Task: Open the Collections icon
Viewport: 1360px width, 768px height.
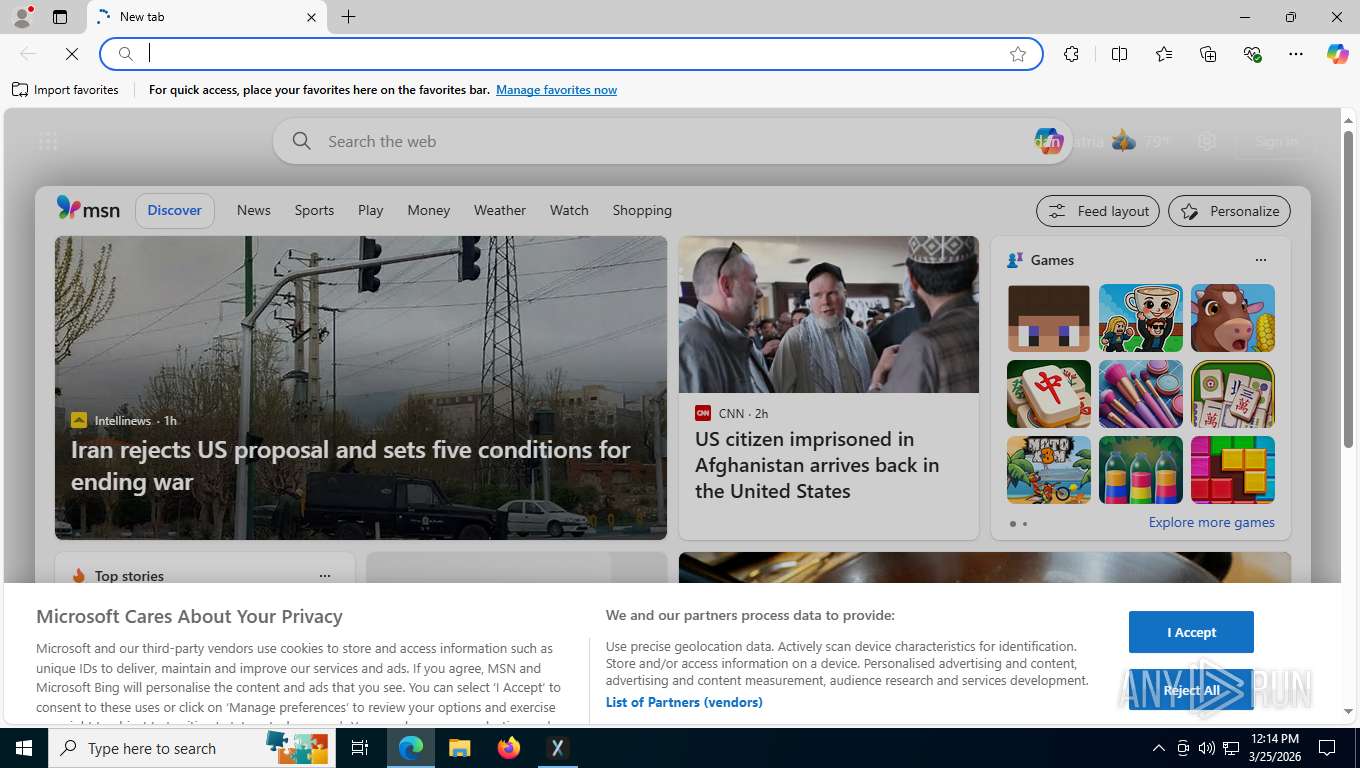Action: click(1208, 54)
